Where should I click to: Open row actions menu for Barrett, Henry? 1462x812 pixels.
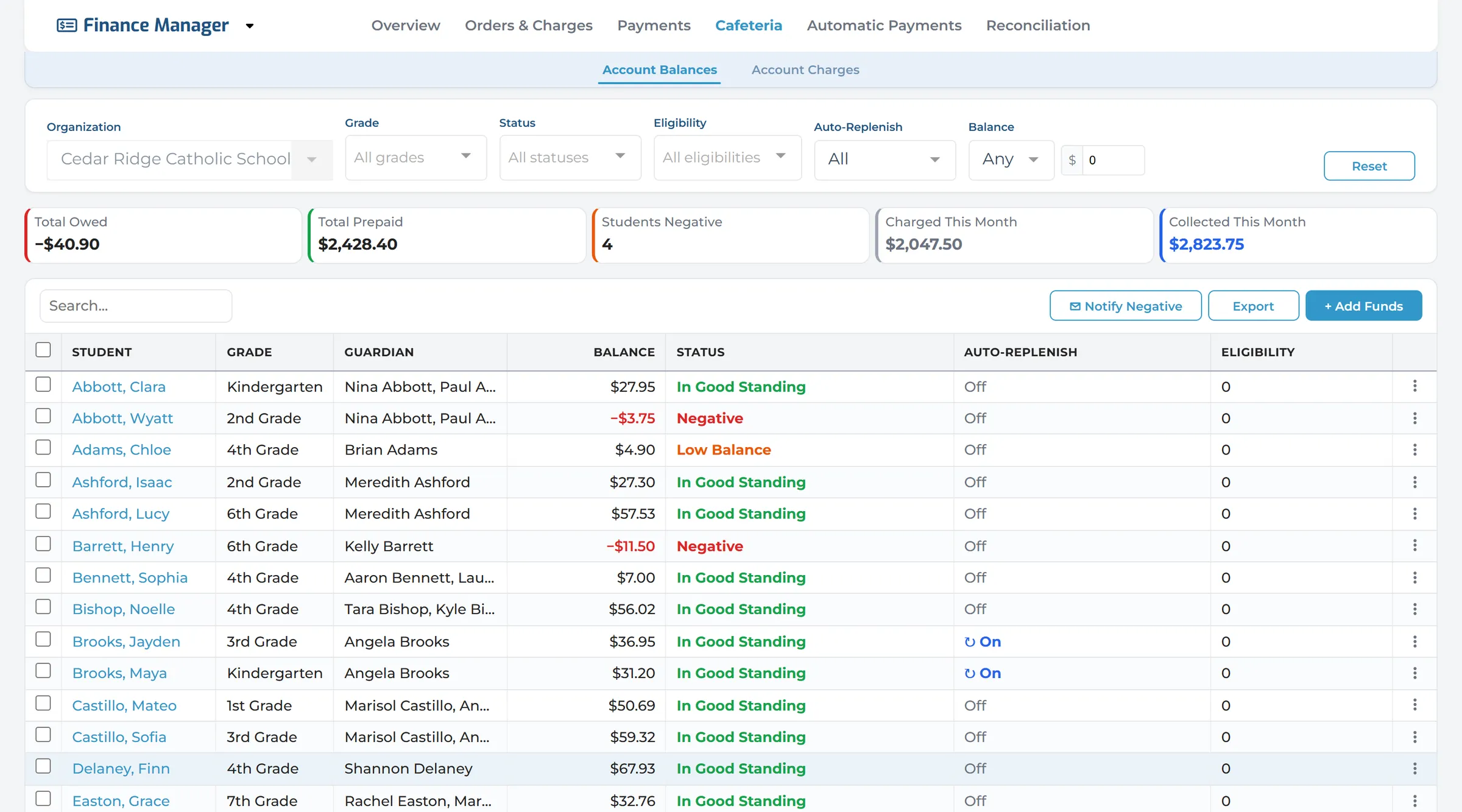1414,546
